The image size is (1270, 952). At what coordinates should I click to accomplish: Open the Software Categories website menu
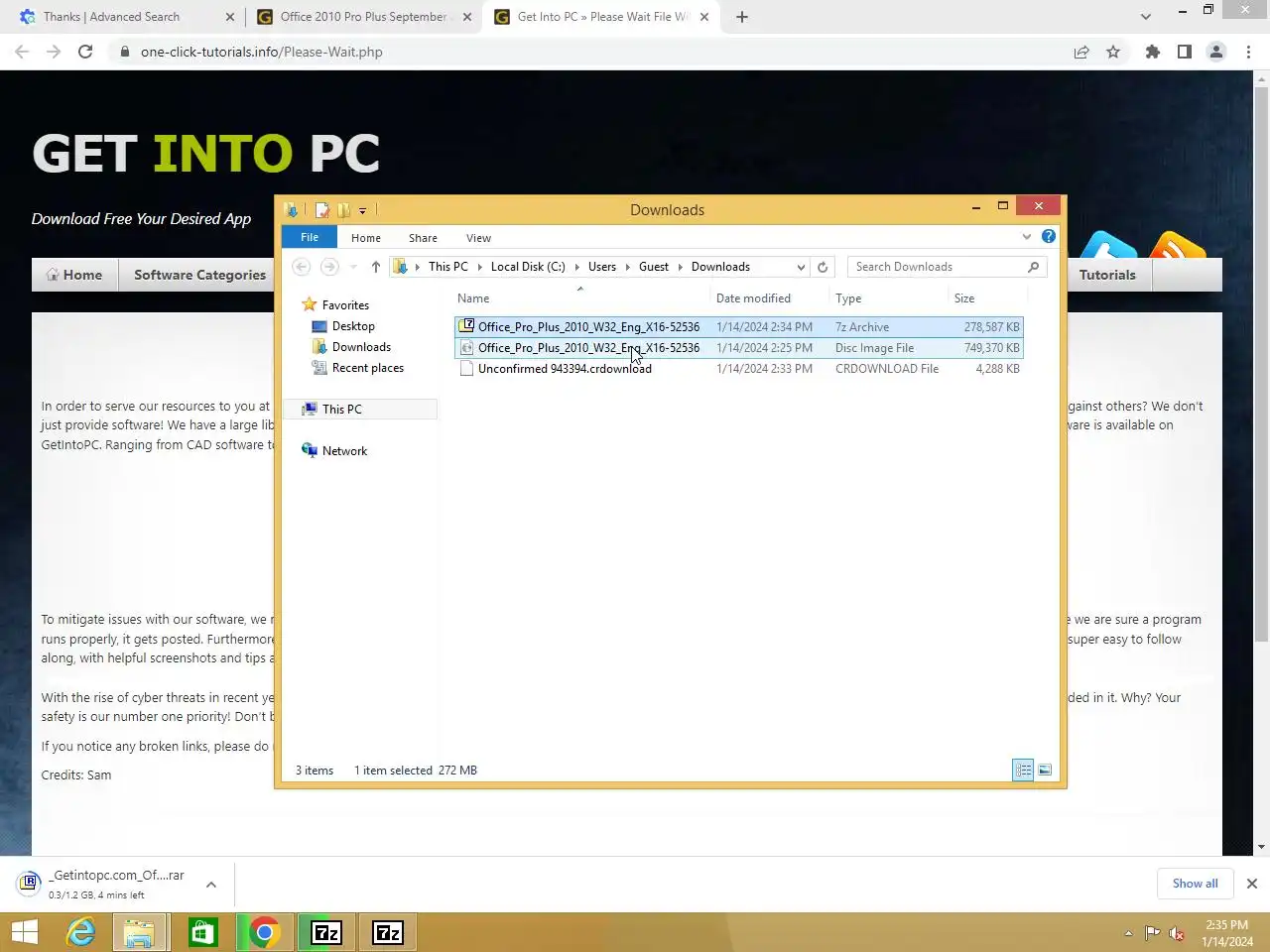[x=199, y=275]
